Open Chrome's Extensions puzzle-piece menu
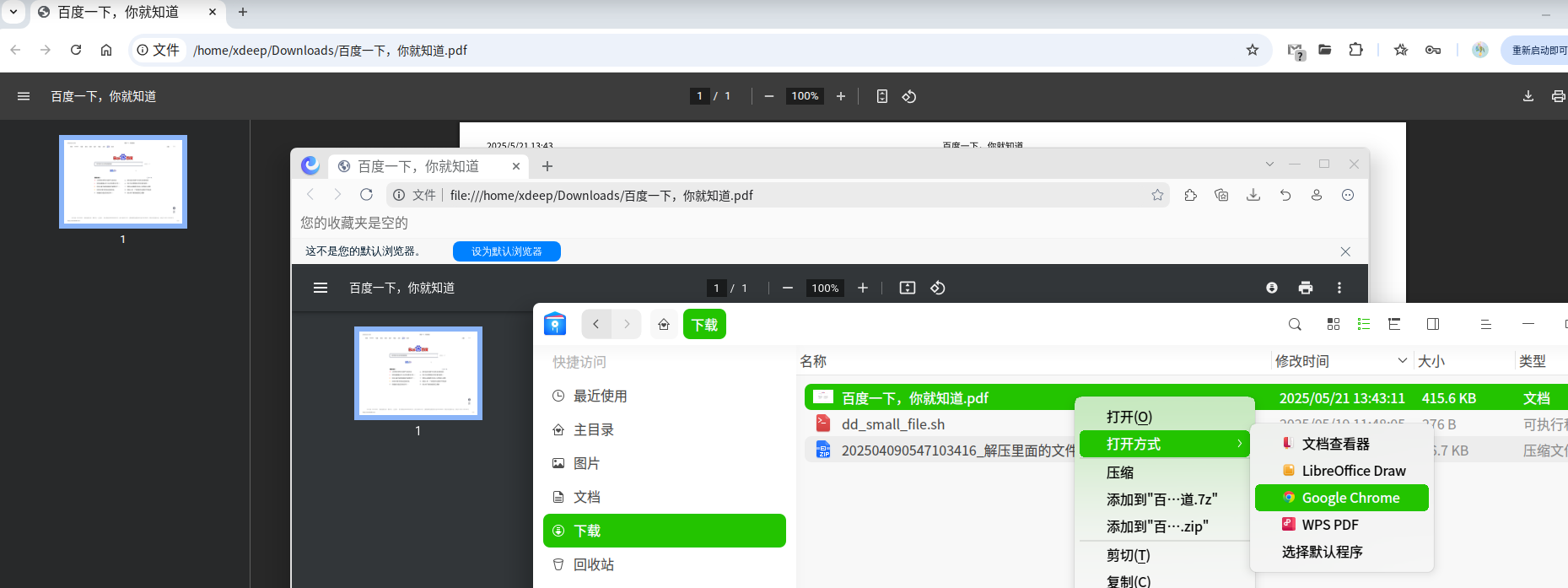Viewport: 1568px width, 588px height. point(1355,50)
